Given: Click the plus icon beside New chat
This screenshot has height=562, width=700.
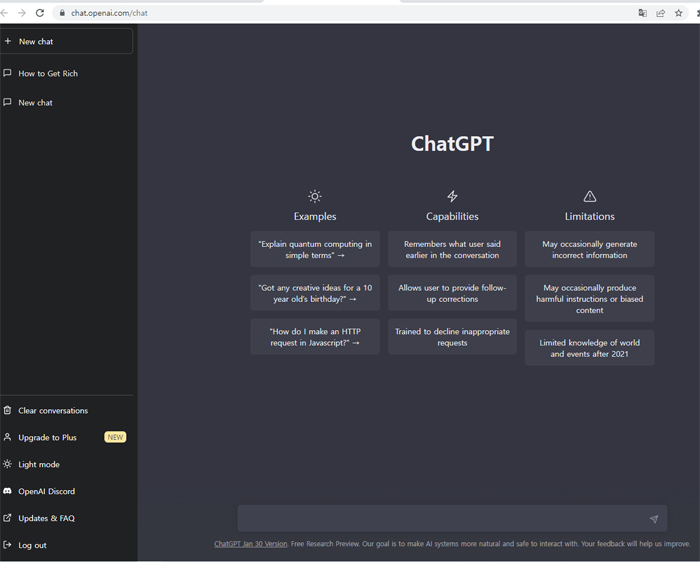Looking at the screenshot, I should coord(8,41).
